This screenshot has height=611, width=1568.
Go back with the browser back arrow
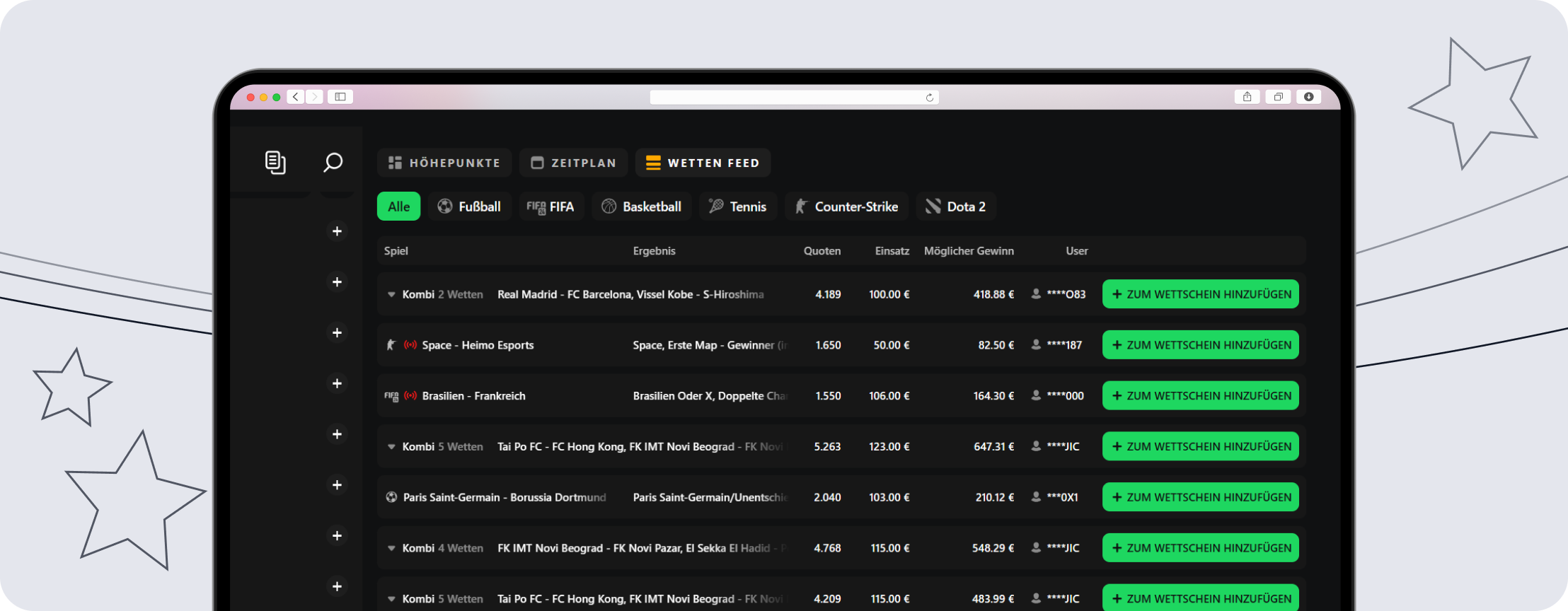(296, 97)
